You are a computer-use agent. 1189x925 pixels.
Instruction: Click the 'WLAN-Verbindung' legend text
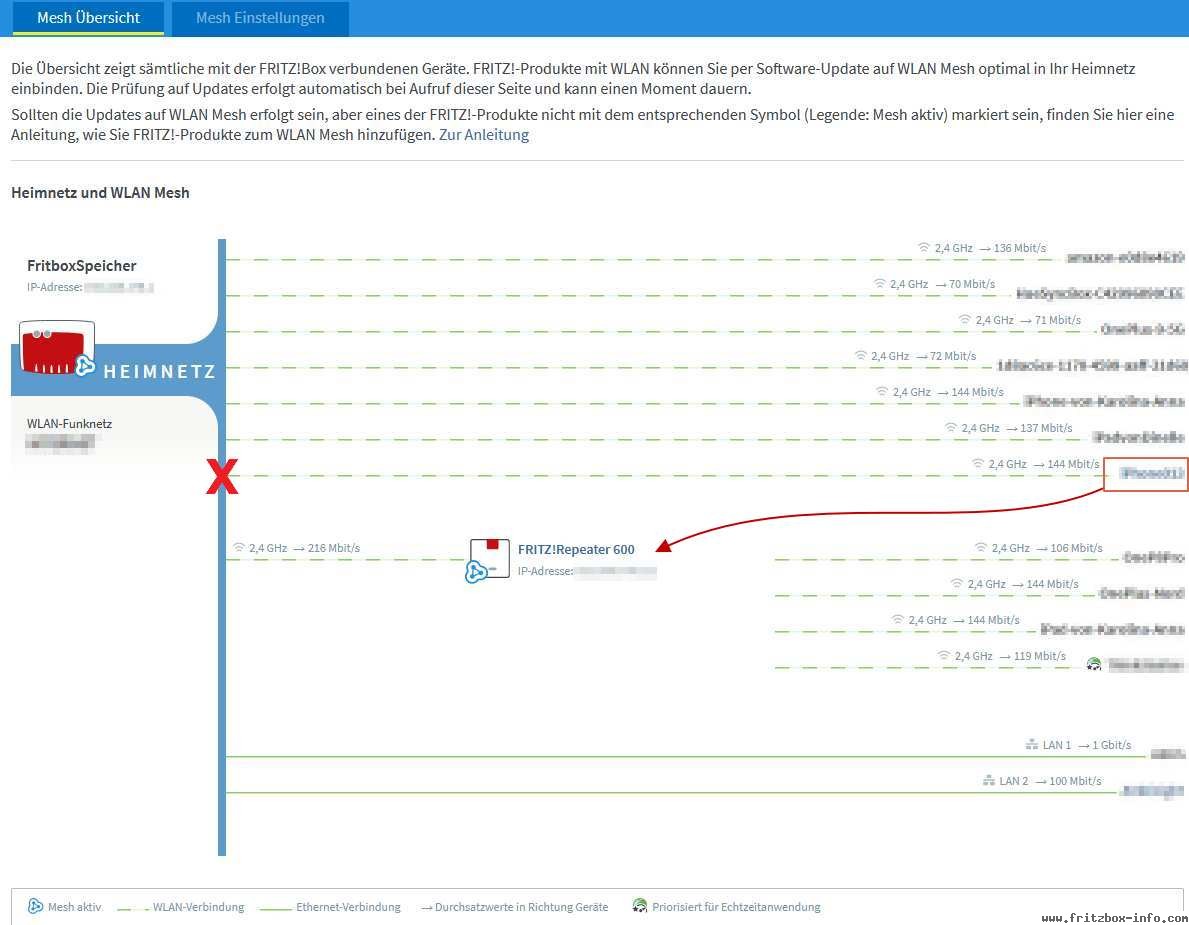click(199, 907)
